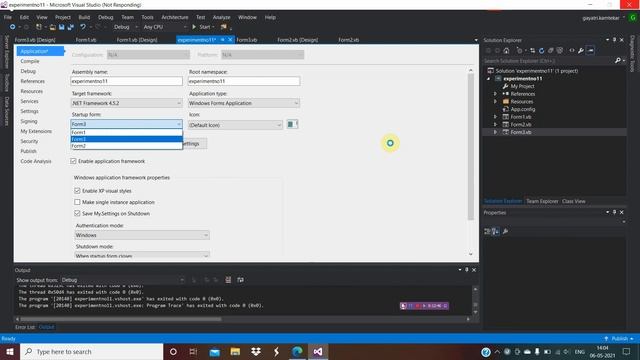Switch to the Error List tab
Screen dimensions: 640x360
click(x=25, y=327)
